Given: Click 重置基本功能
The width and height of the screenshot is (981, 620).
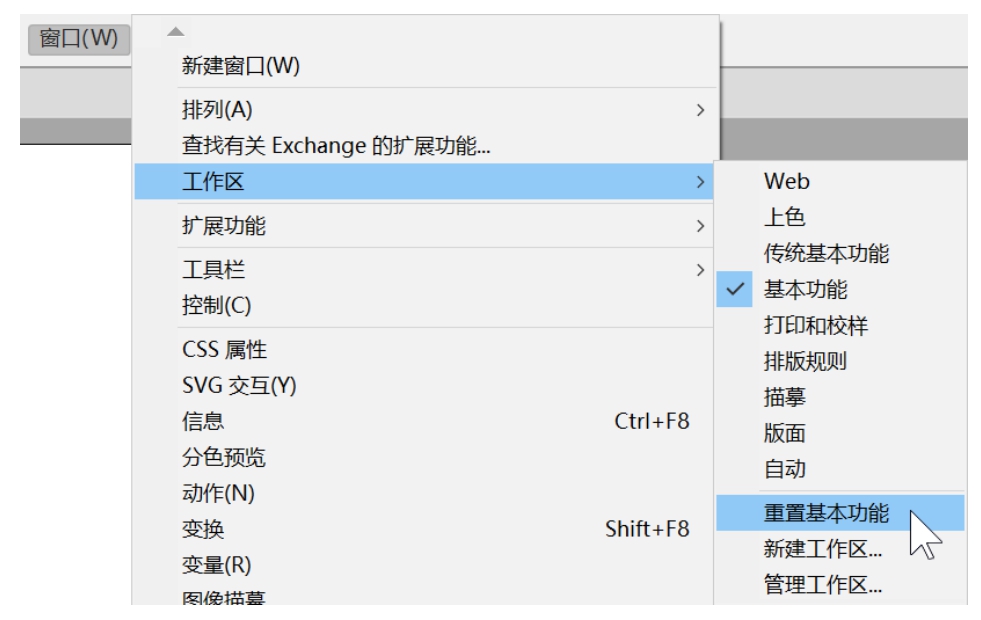Looking at the screenshot, I should point(826,513).
